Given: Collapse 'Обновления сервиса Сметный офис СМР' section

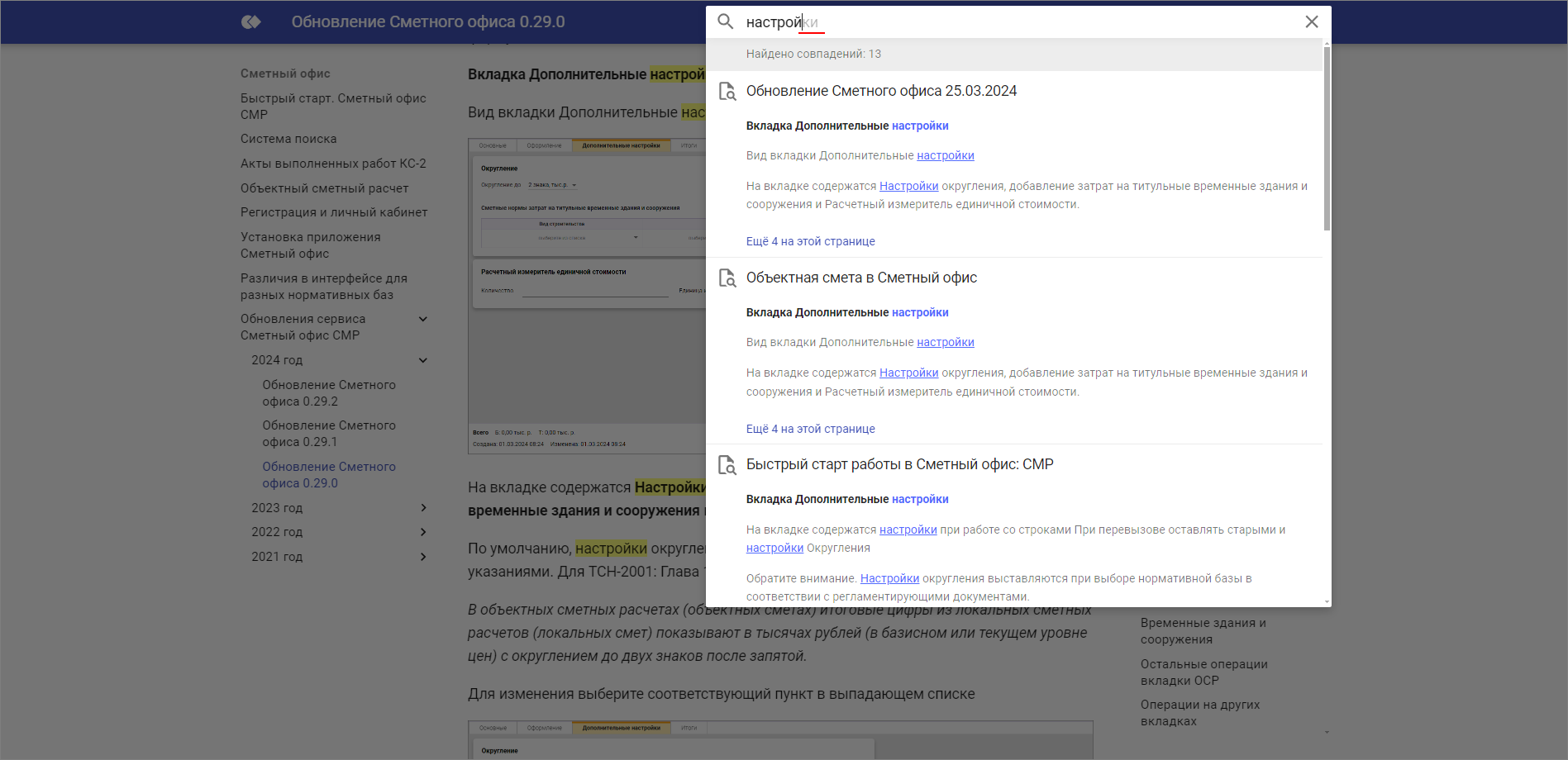Looking at the screenshot, I should click(423, 320).
